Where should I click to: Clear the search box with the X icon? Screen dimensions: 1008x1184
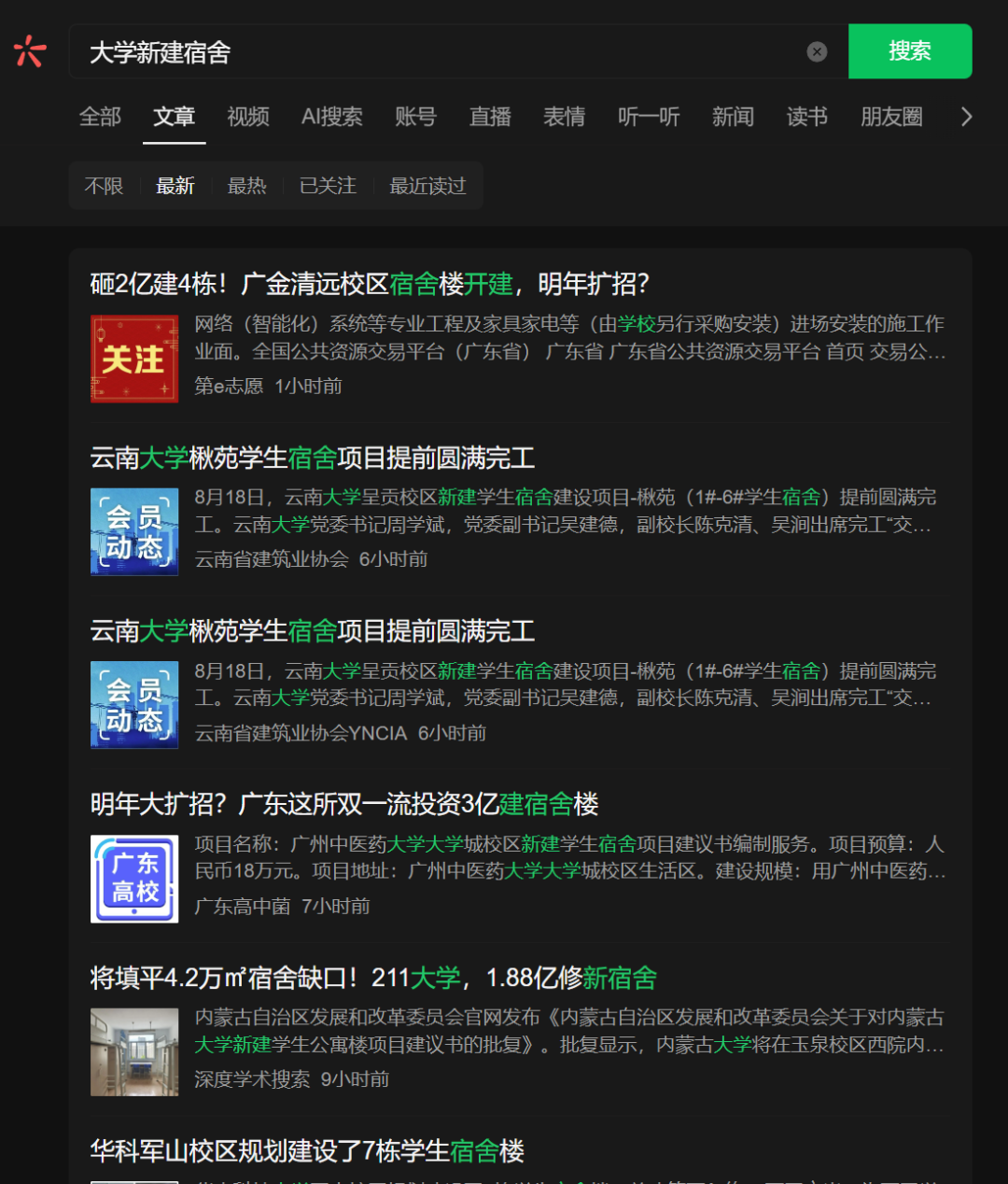(817, 51)
